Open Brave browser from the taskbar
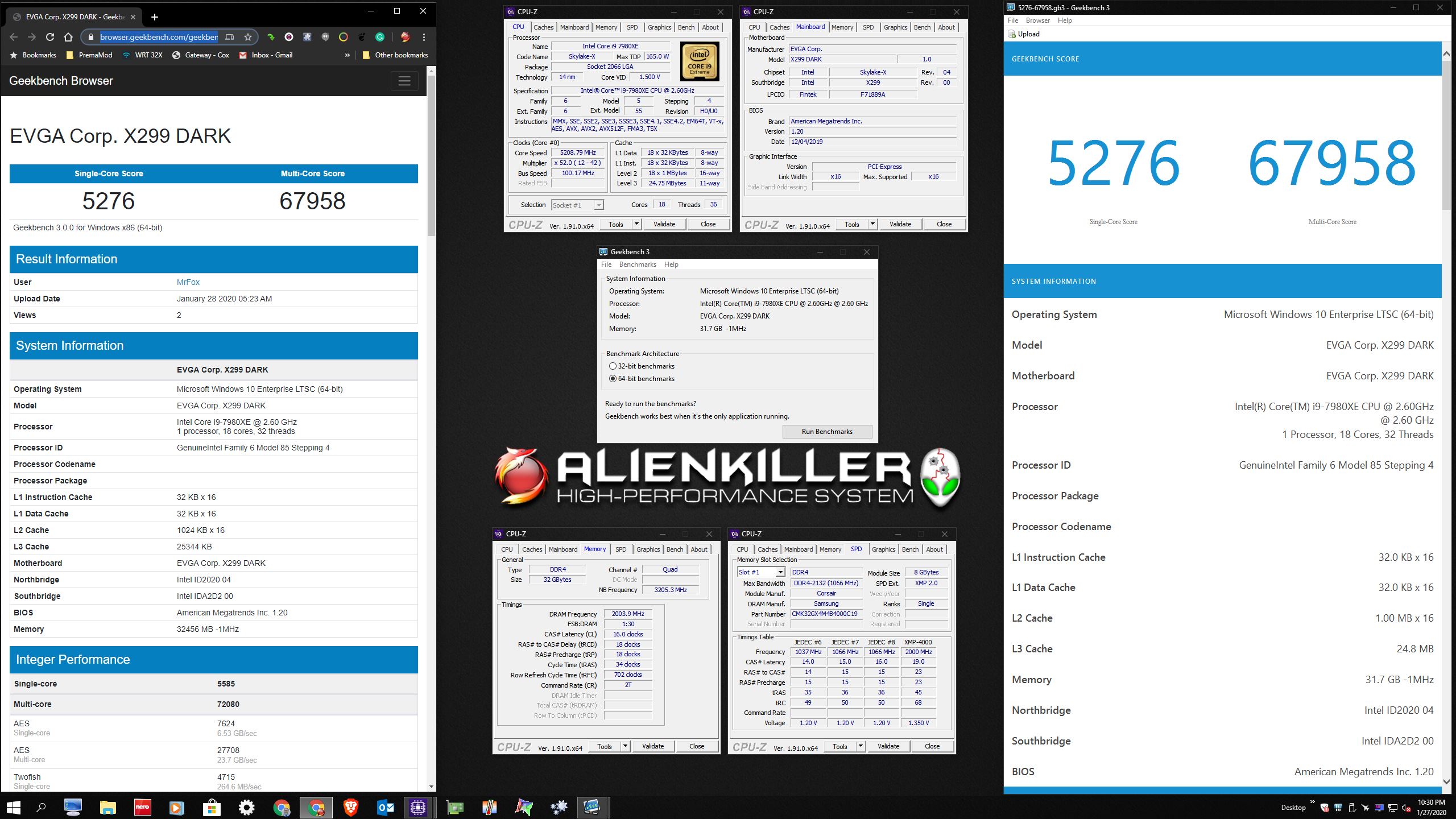This screenshot has width=1456, height=819. [x=350, y=807]
